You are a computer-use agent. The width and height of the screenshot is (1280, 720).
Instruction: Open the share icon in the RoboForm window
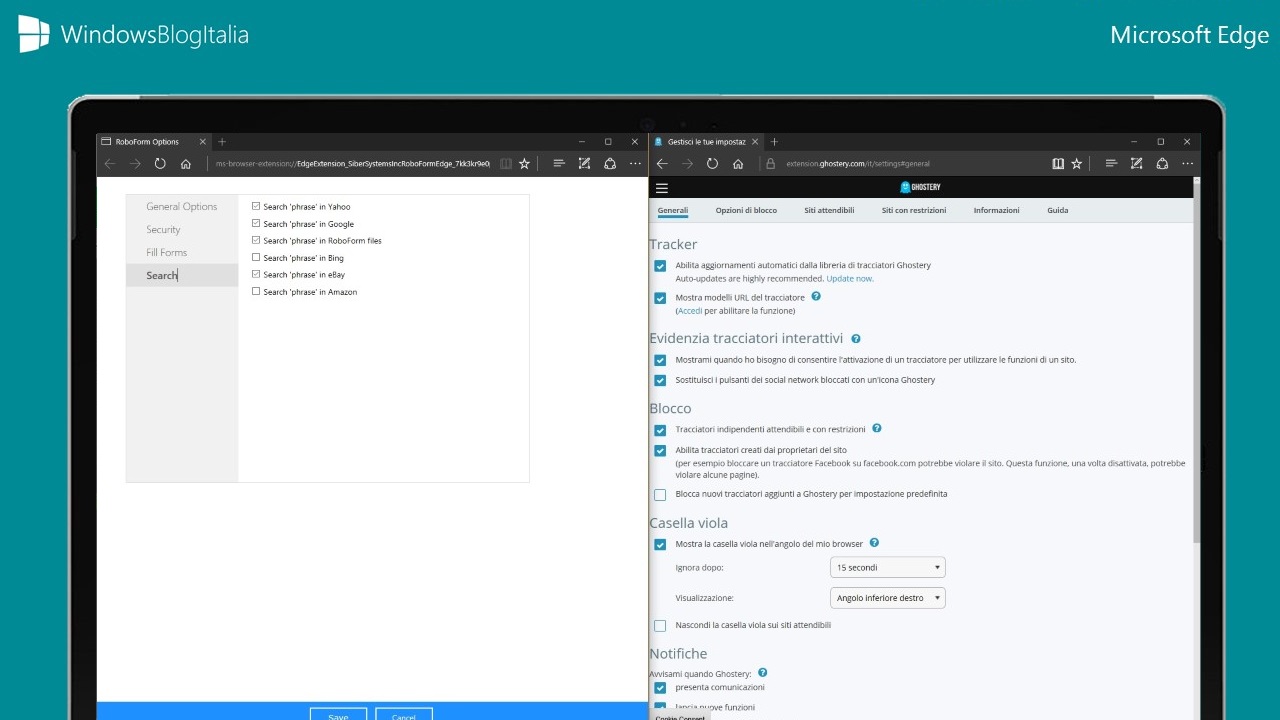coord(610,164)
